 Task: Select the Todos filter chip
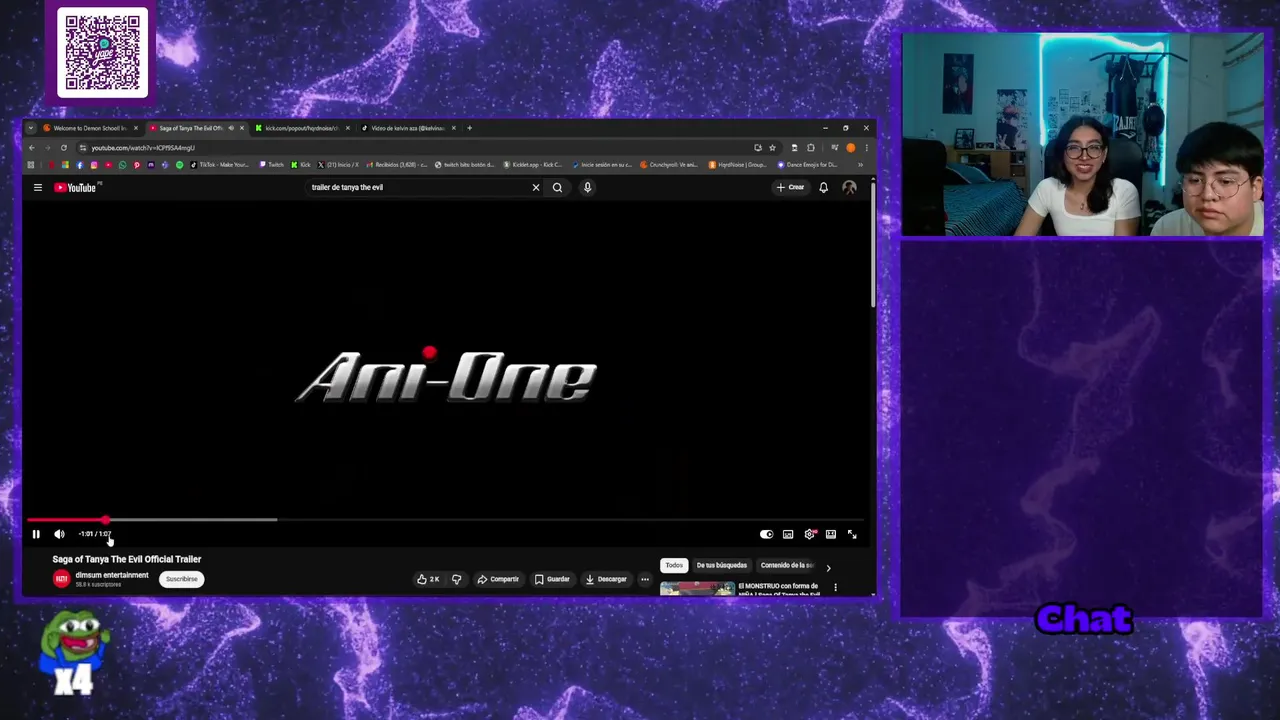[x=674, y=565]
